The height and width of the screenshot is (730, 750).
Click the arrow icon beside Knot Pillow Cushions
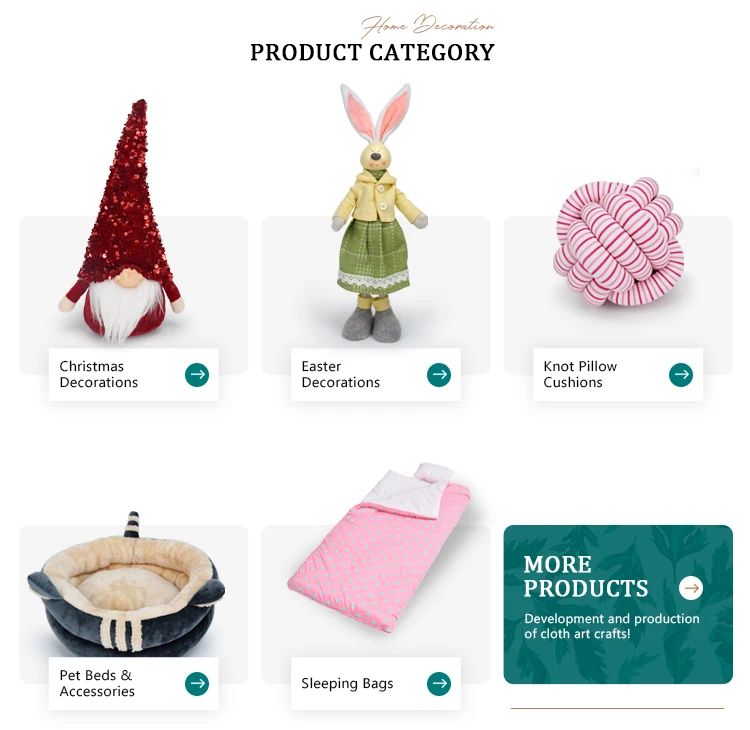click(681, 374)
